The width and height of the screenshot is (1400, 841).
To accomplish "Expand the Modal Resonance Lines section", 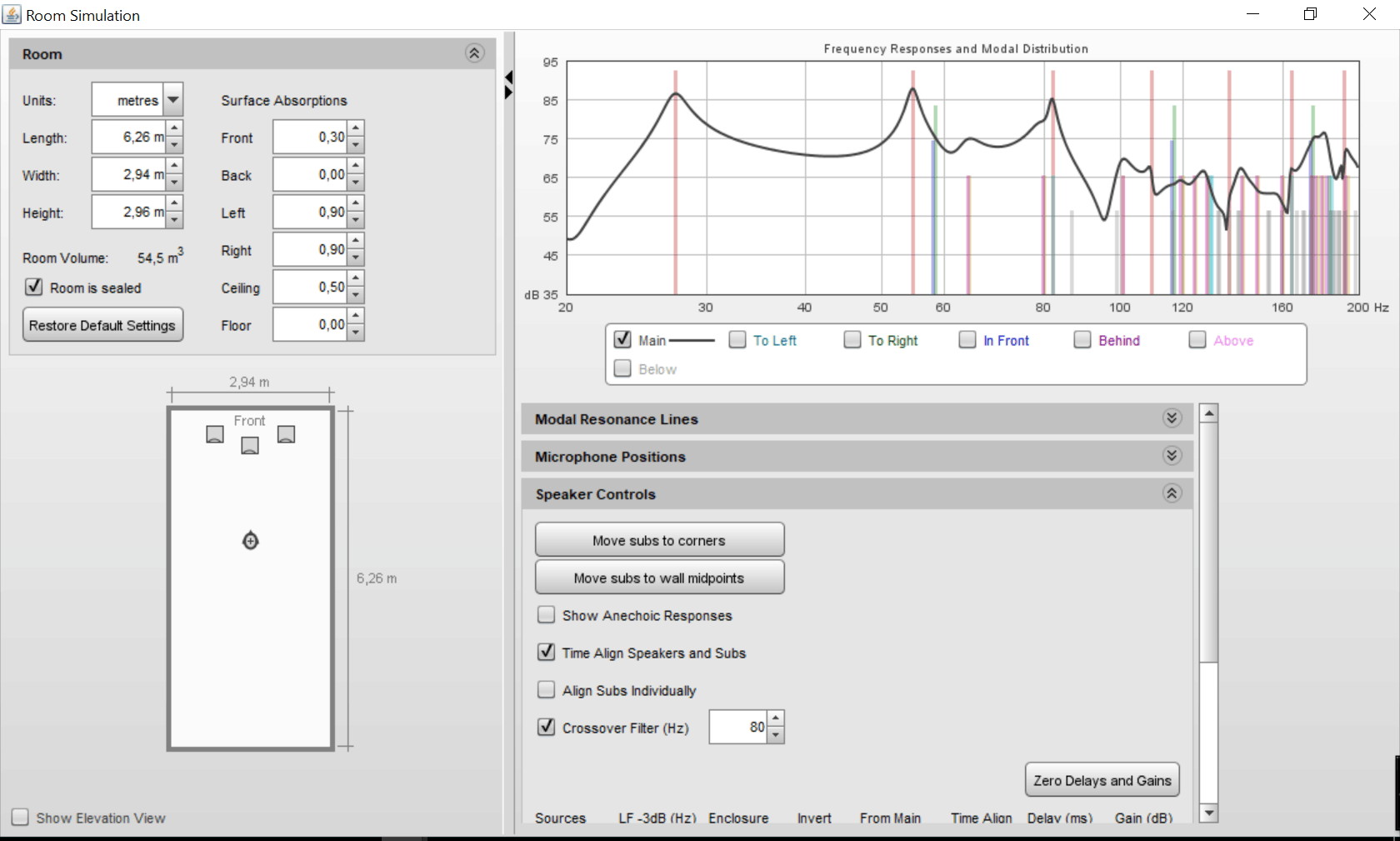I will [x=1172, y=418].
